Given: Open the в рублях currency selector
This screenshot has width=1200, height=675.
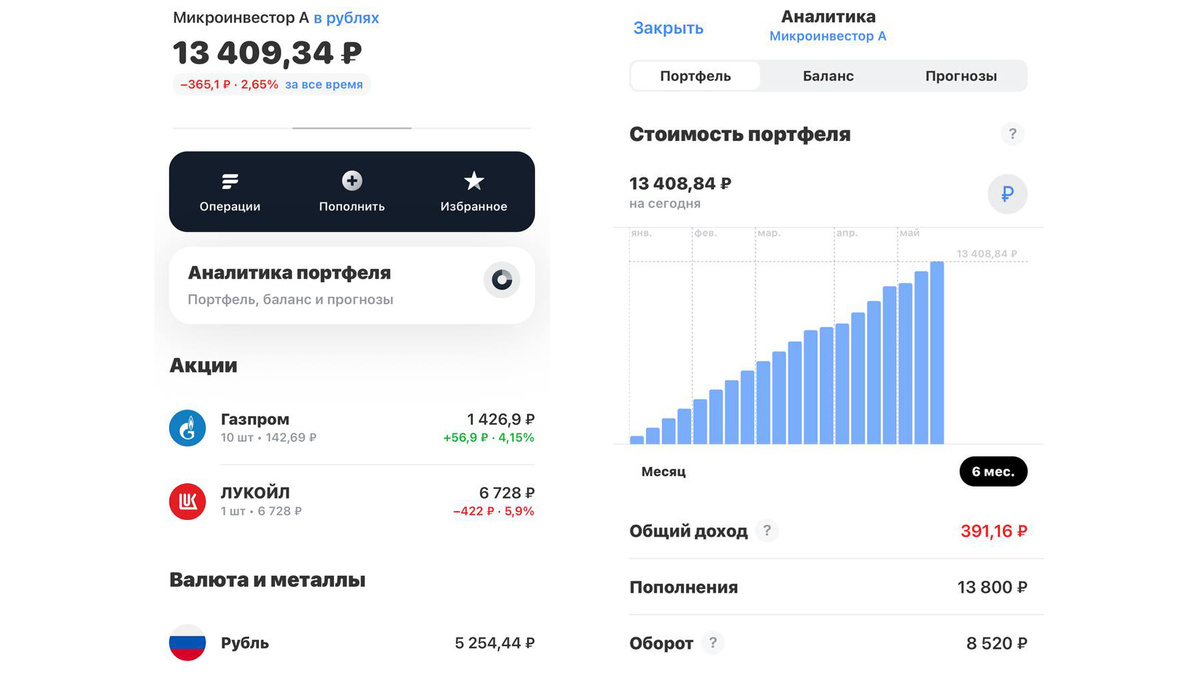Looking at the screenshot, I should point(345,17).
